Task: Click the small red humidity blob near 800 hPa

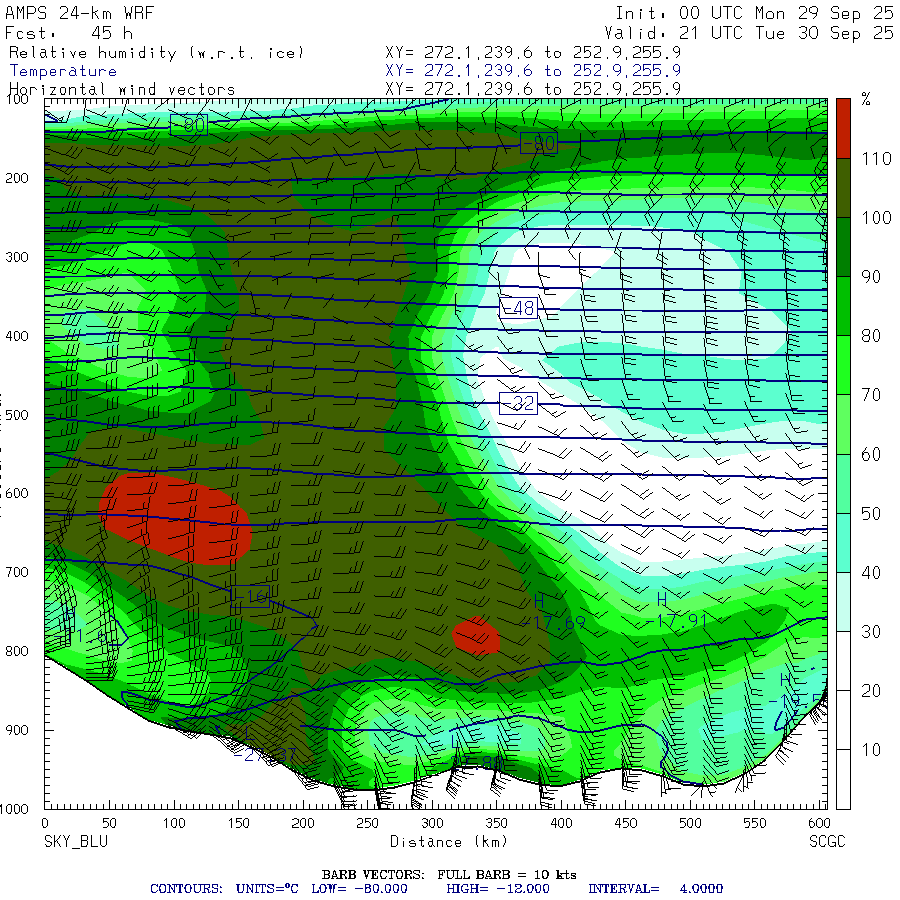Action: [x=476, y=636]
